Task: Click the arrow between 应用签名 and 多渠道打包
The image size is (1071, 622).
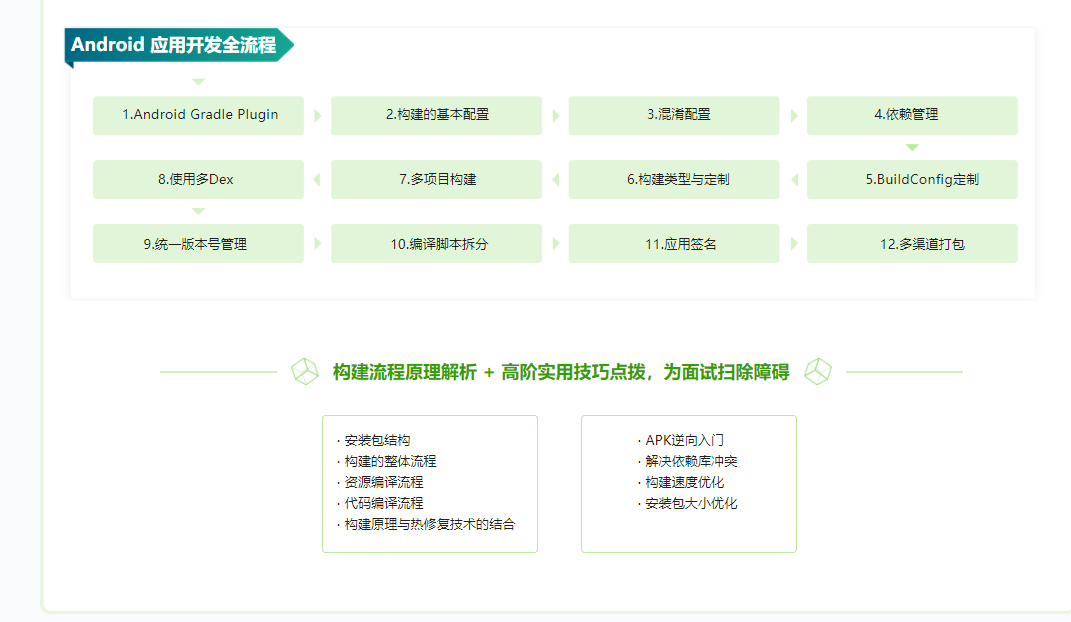Action: [794, 244]
